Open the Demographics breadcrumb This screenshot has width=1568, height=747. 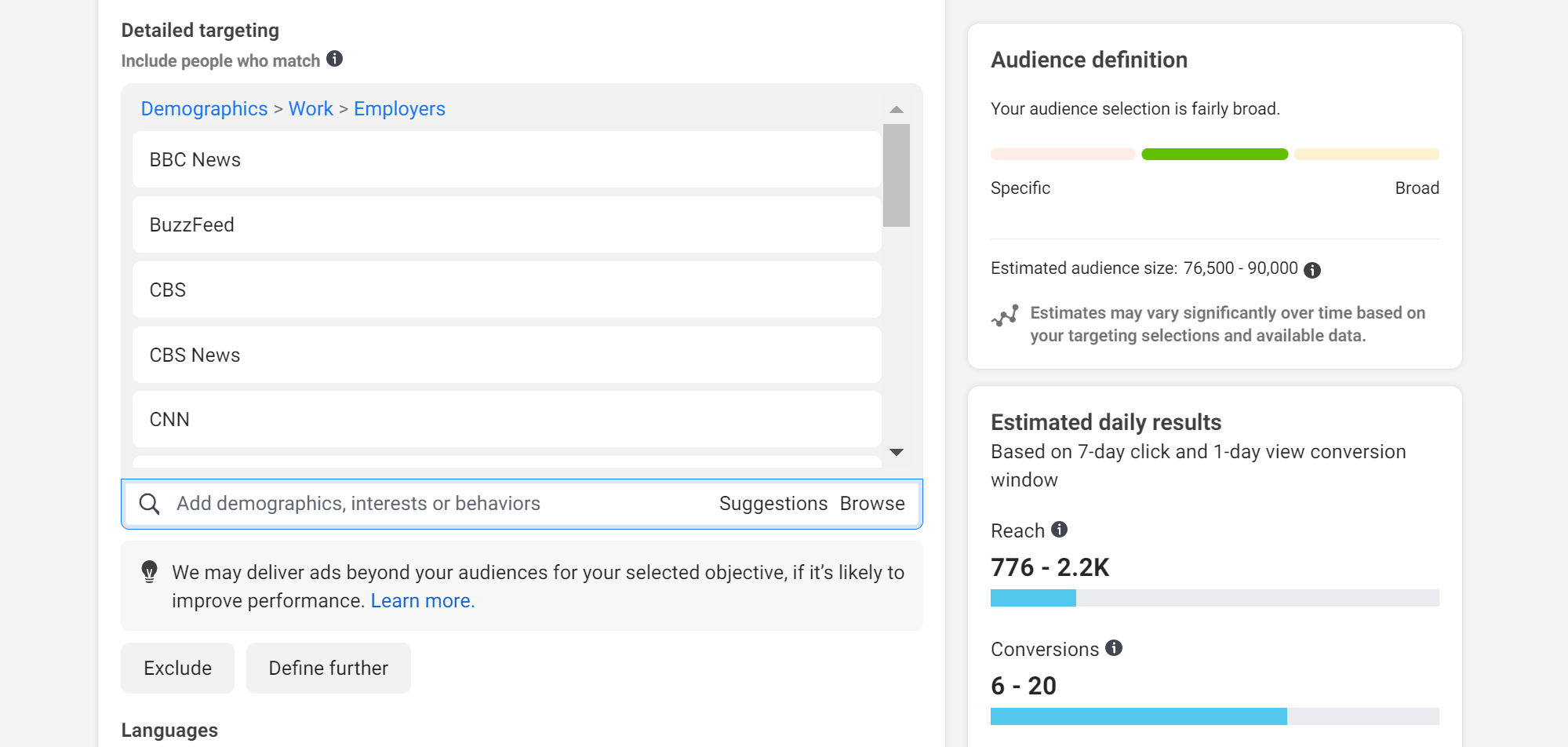coord(204,109)
